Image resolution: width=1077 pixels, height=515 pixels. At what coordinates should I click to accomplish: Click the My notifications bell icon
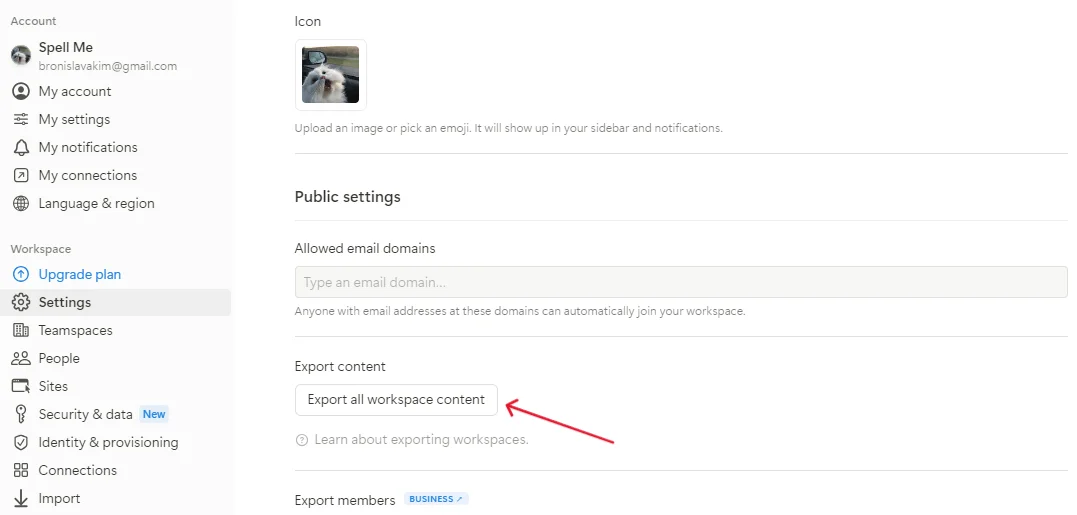coord(20,147)
